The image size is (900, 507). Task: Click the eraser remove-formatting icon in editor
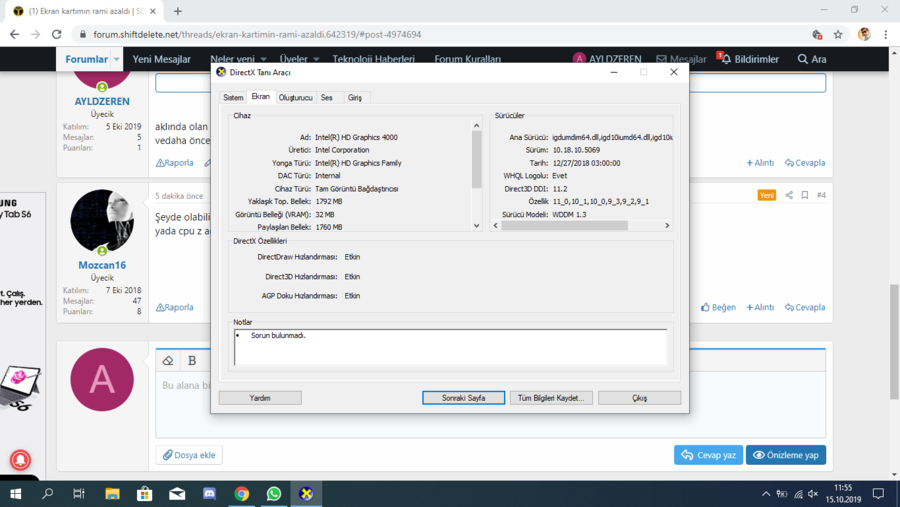[x=168, y=361]
